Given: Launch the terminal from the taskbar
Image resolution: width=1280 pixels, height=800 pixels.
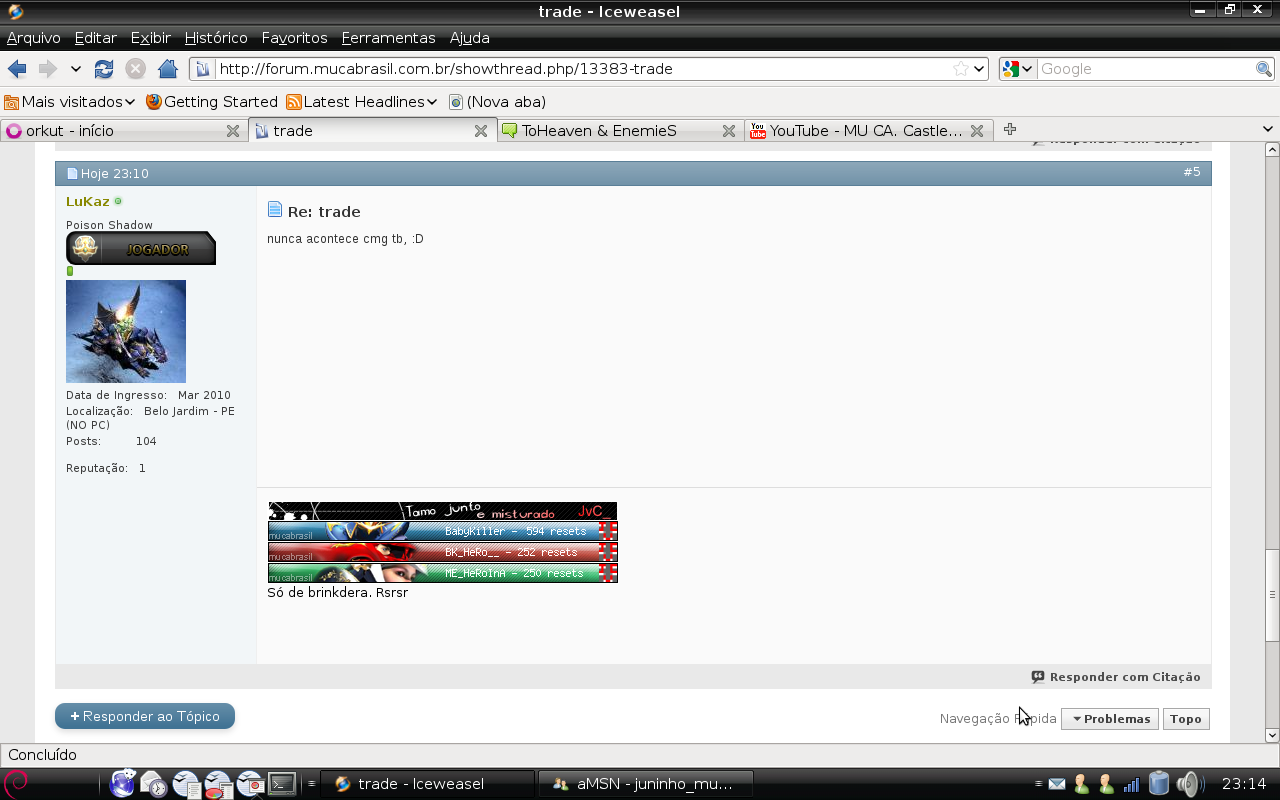Looking at the screenshot, I should pos(283,784).
